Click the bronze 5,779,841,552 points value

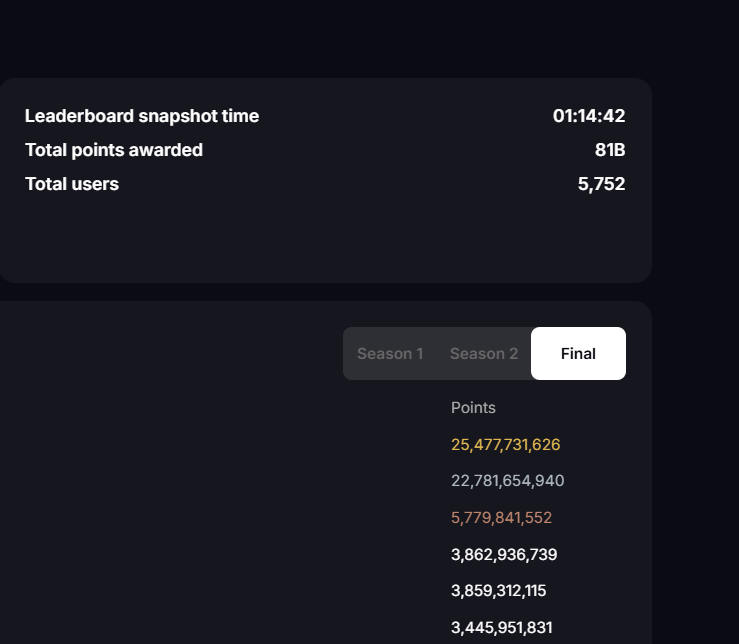(501, 518)
